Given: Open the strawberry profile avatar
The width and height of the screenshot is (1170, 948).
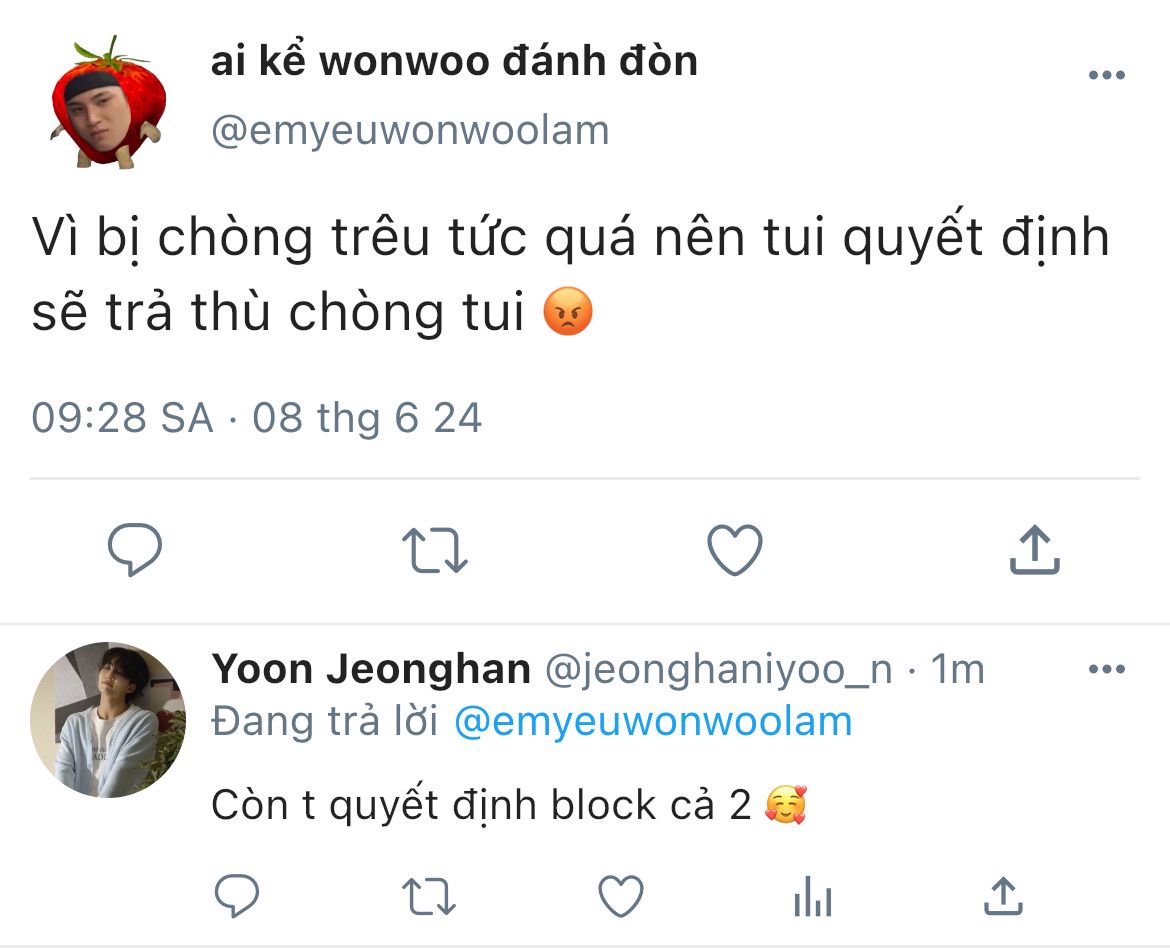Looking at the screenshot, I should click(108, 101).
